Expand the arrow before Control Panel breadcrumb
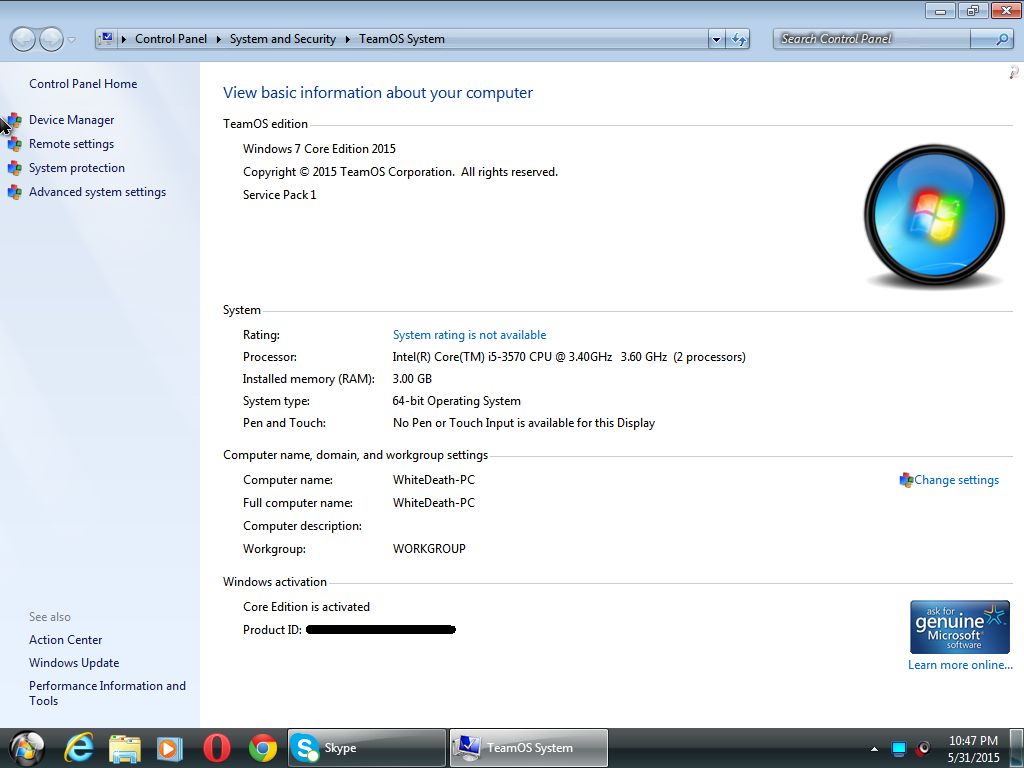Screen dimensions: 1024x768 [123, 39]
